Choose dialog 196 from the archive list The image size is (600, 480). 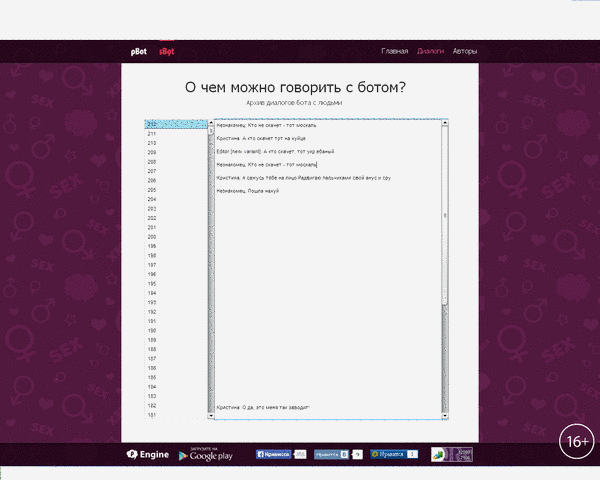[176, 274]
